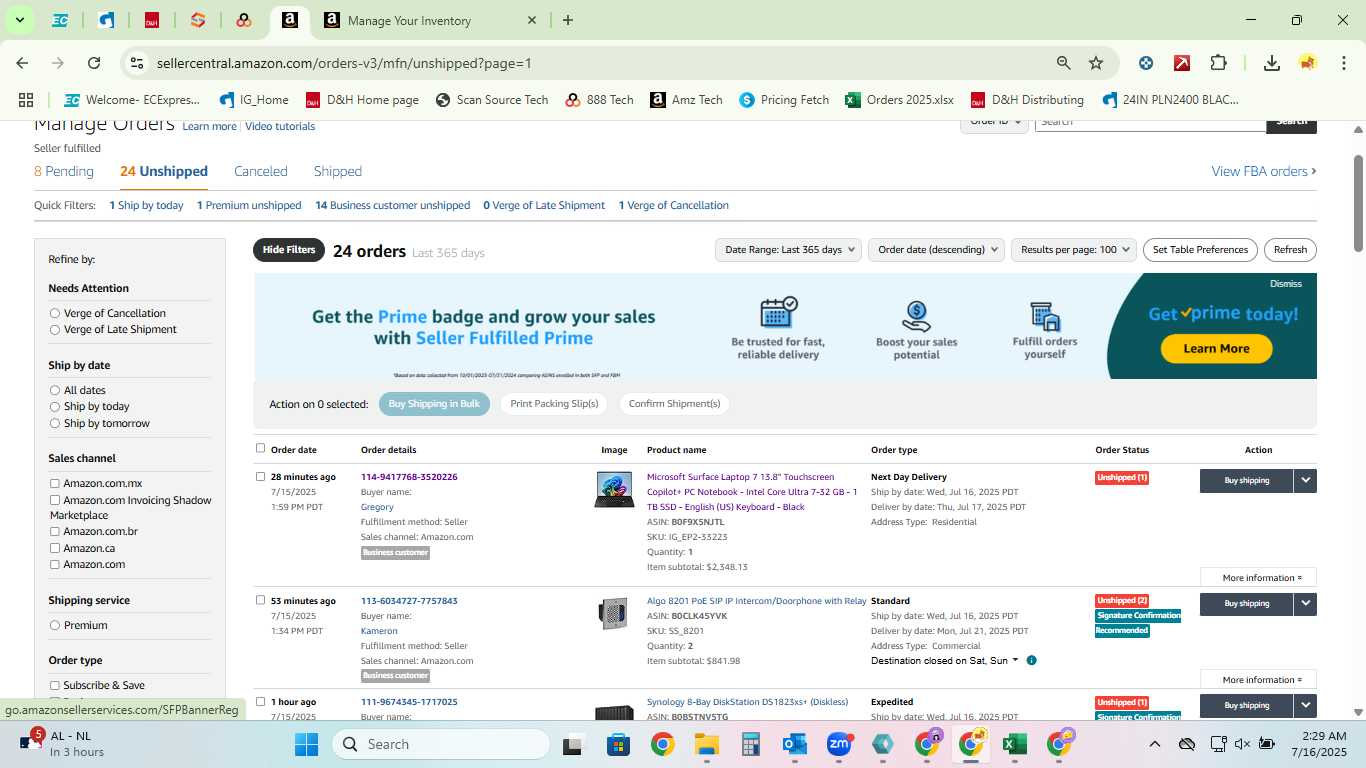Go back using the browser back arrow
The height and width of the screenshot is (768, 1366).
pos(22,63)
